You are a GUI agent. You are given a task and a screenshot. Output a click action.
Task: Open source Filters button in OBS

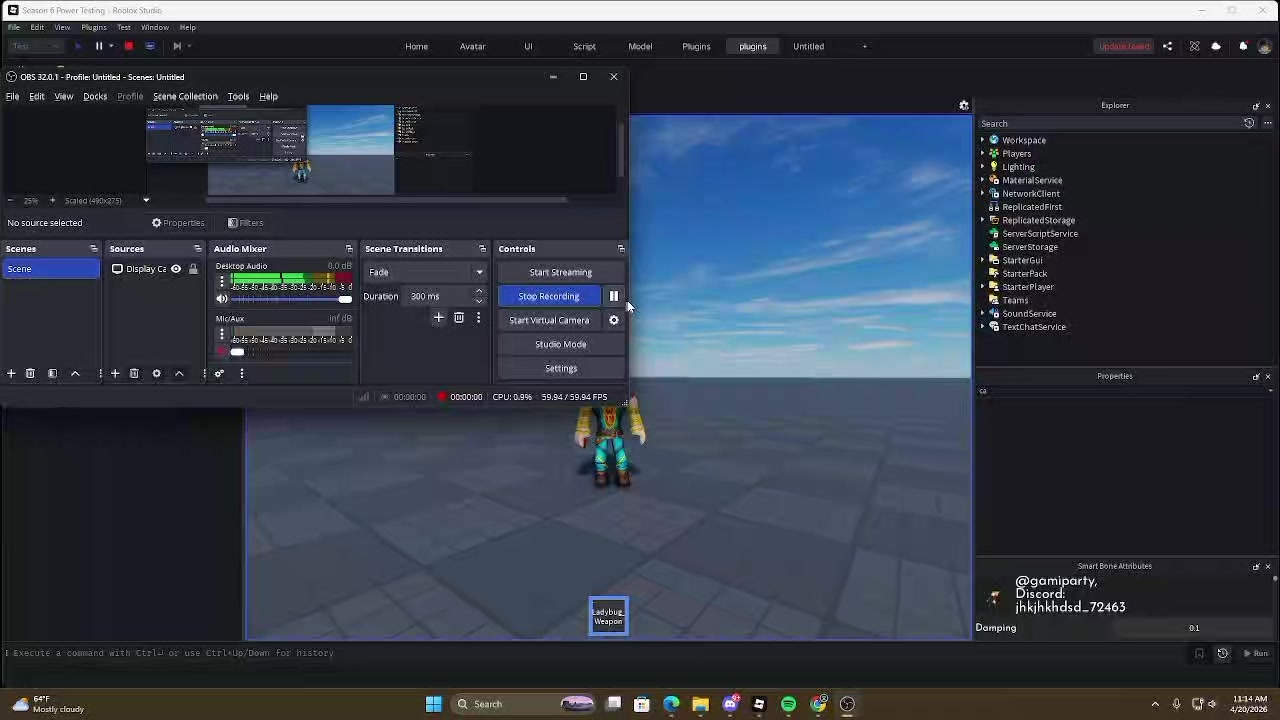[245, 223]
